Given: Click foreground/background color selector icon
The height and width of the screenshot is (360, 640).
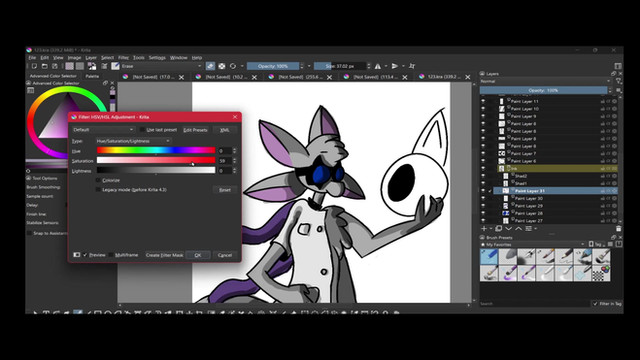Looking at the screenshot, I should pos(92,66).
